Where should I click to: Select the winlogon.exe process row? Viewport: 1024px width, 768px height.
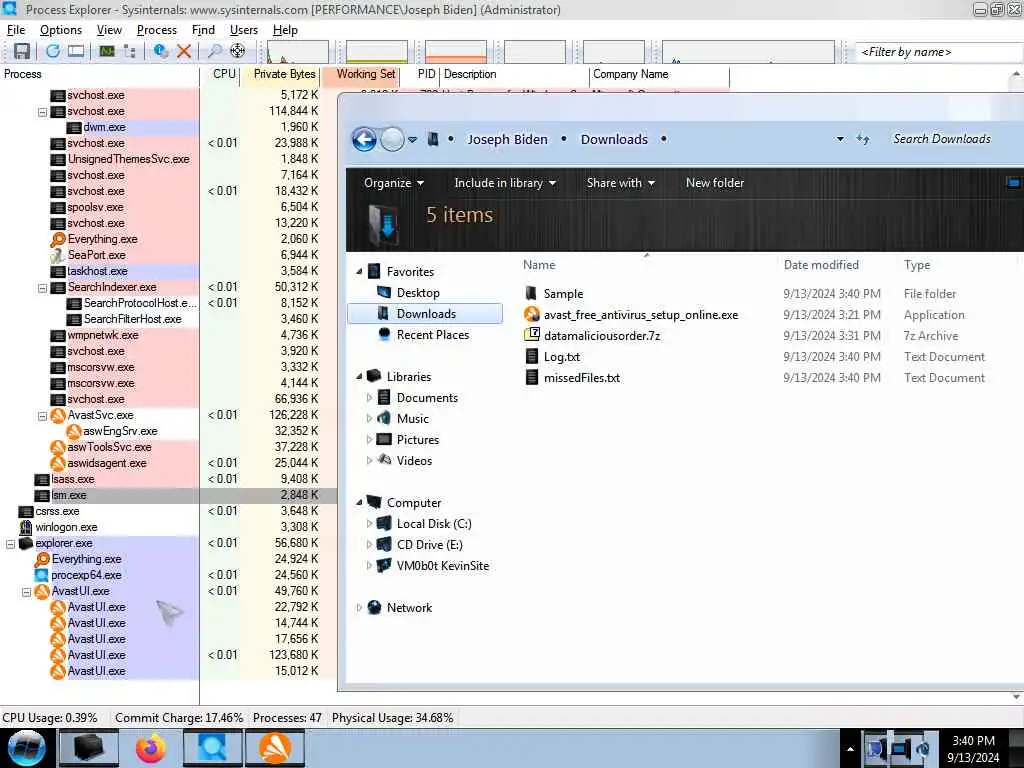tap(66, 527)
